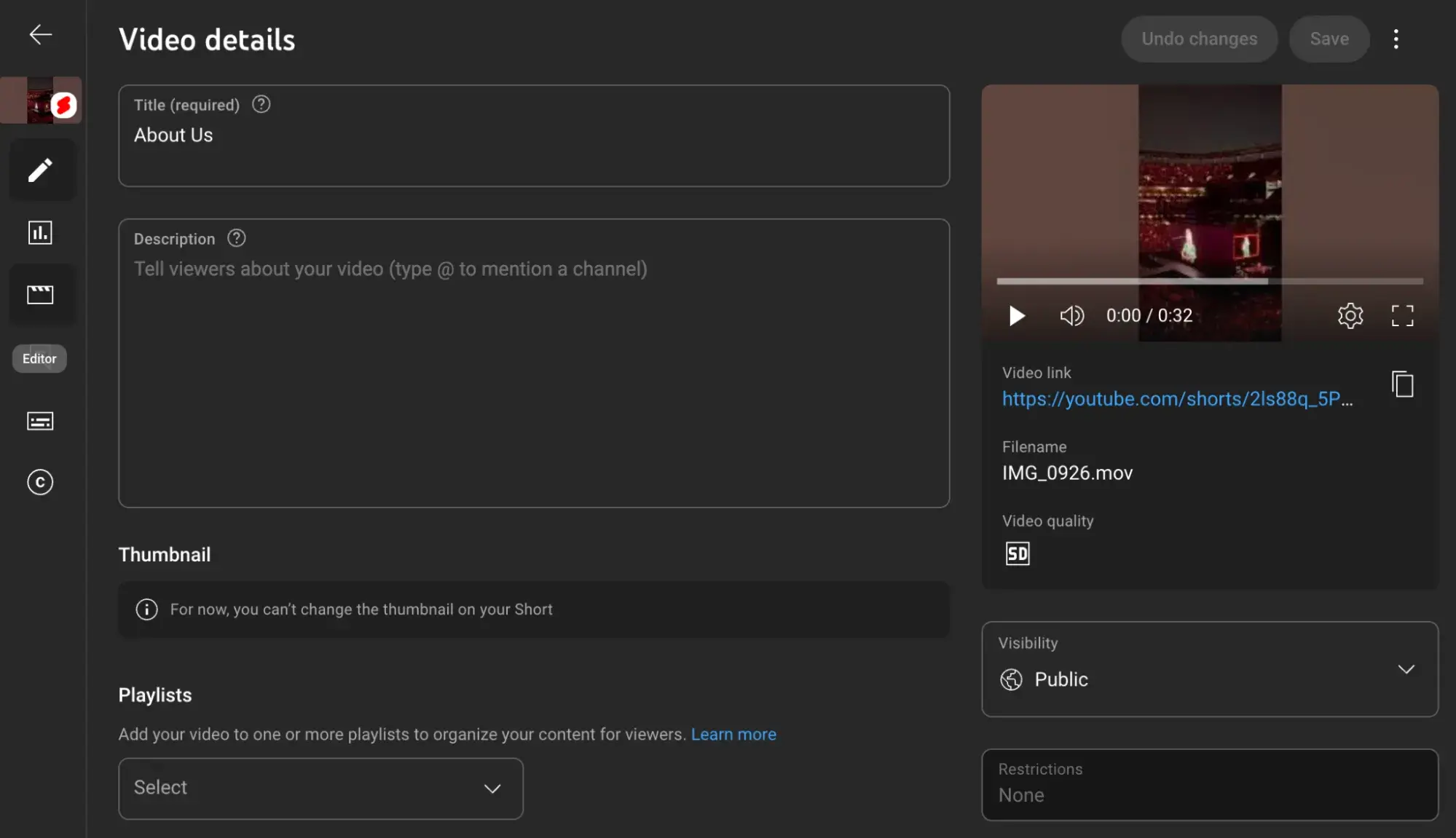Click the analytics bar chart icon
The image size is (1456, 838).
(x=40, y=233)
